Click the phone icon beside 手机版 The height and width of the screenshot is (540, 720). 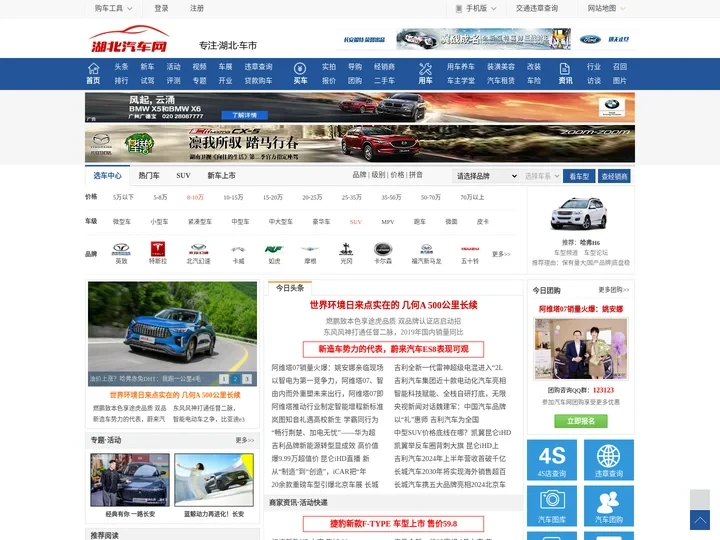click(459, 8)
